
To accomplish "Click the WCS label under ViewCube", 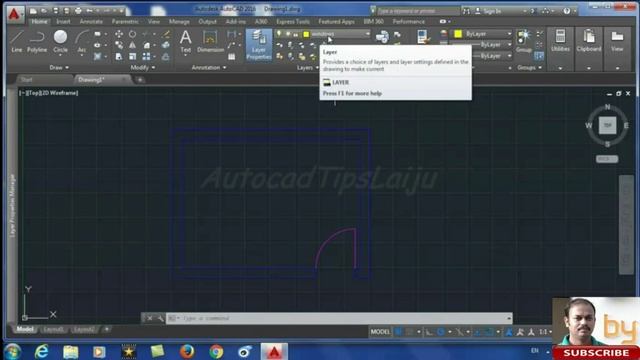I will point(607,159).
